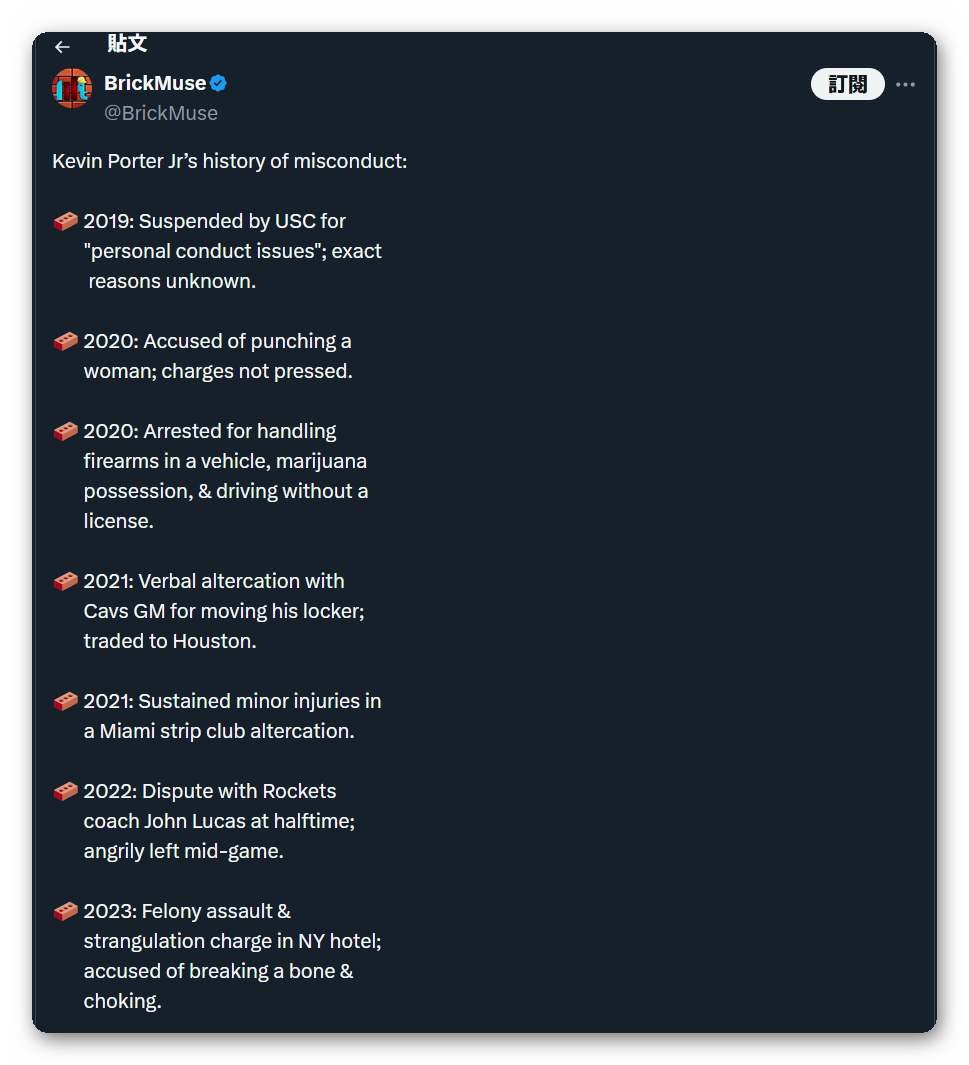Click the 'traded to Houston.' text line
Image resolution: width=969 pixels, height=1065 pixels.
(170, 641)
